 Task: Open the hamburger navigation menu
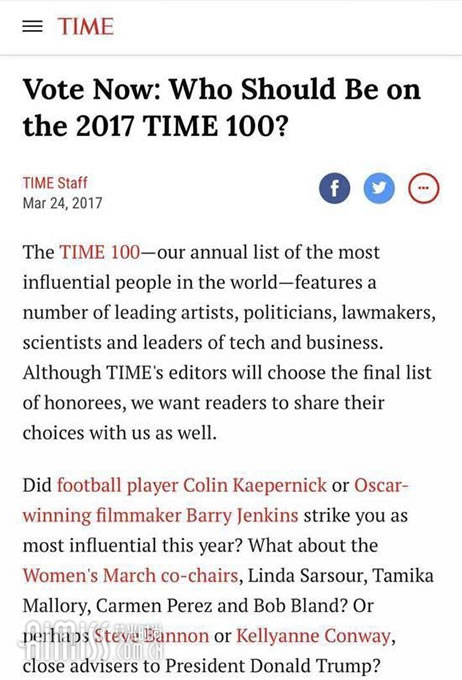click(33, 26)
